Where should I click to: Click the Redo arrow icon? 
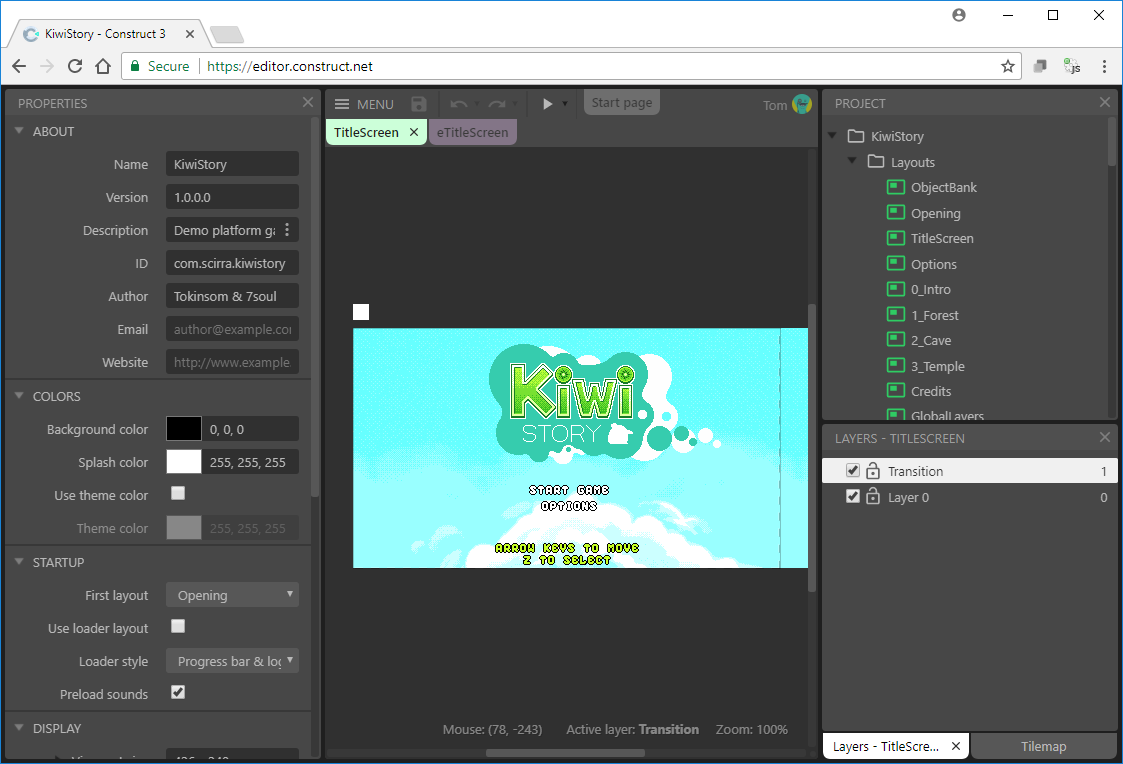pyautogui.click(x=497, y=104)
